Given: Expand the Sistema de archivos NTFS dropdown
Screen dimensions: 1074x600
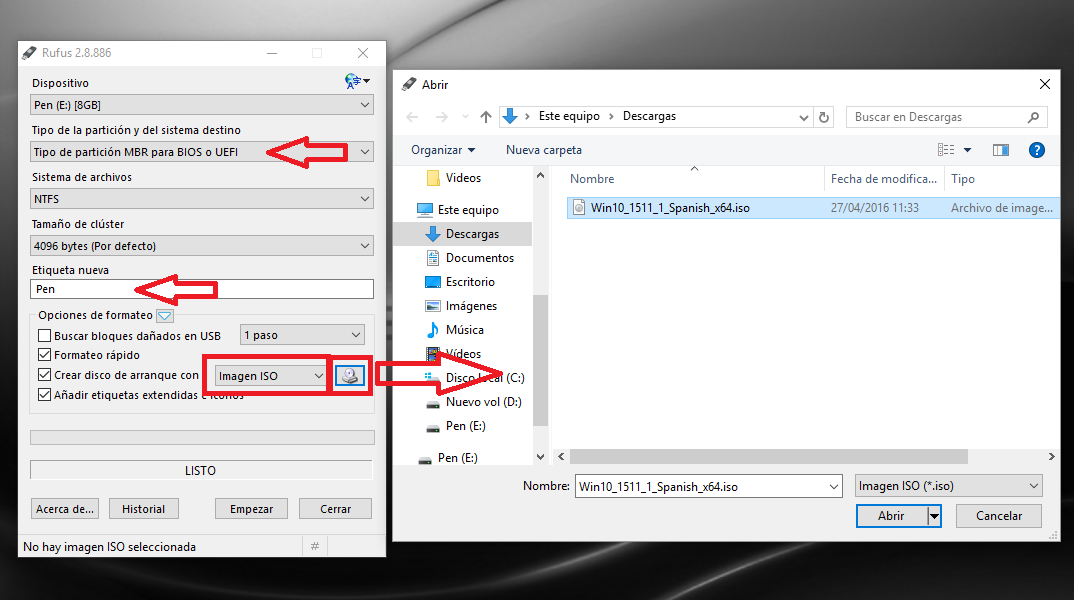Looking at the screenshot, I should (x=202, y=199).
